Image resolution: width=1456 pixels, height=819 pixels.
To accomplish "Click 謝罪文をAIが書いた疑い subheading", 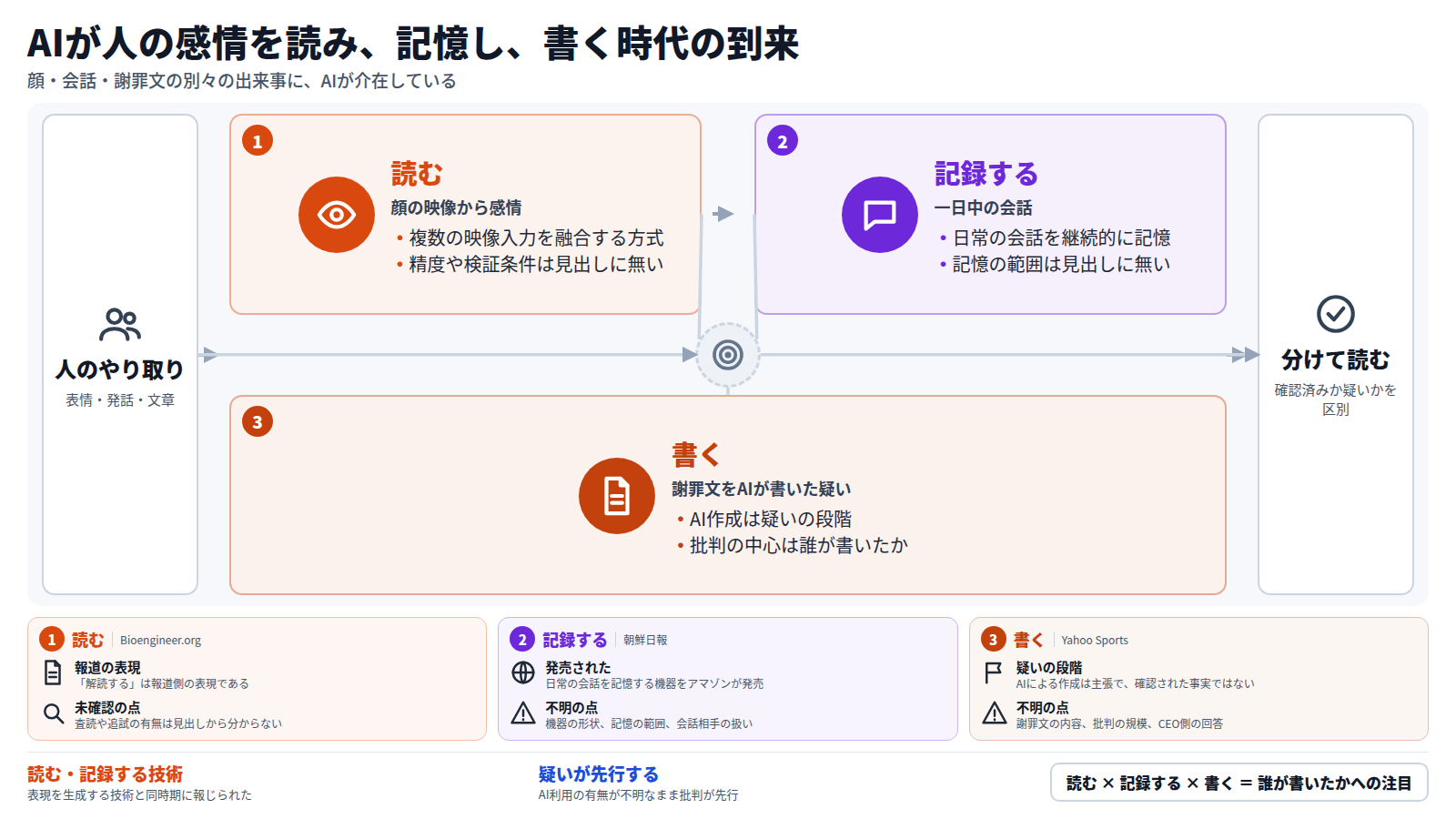I will coord(762,489).
